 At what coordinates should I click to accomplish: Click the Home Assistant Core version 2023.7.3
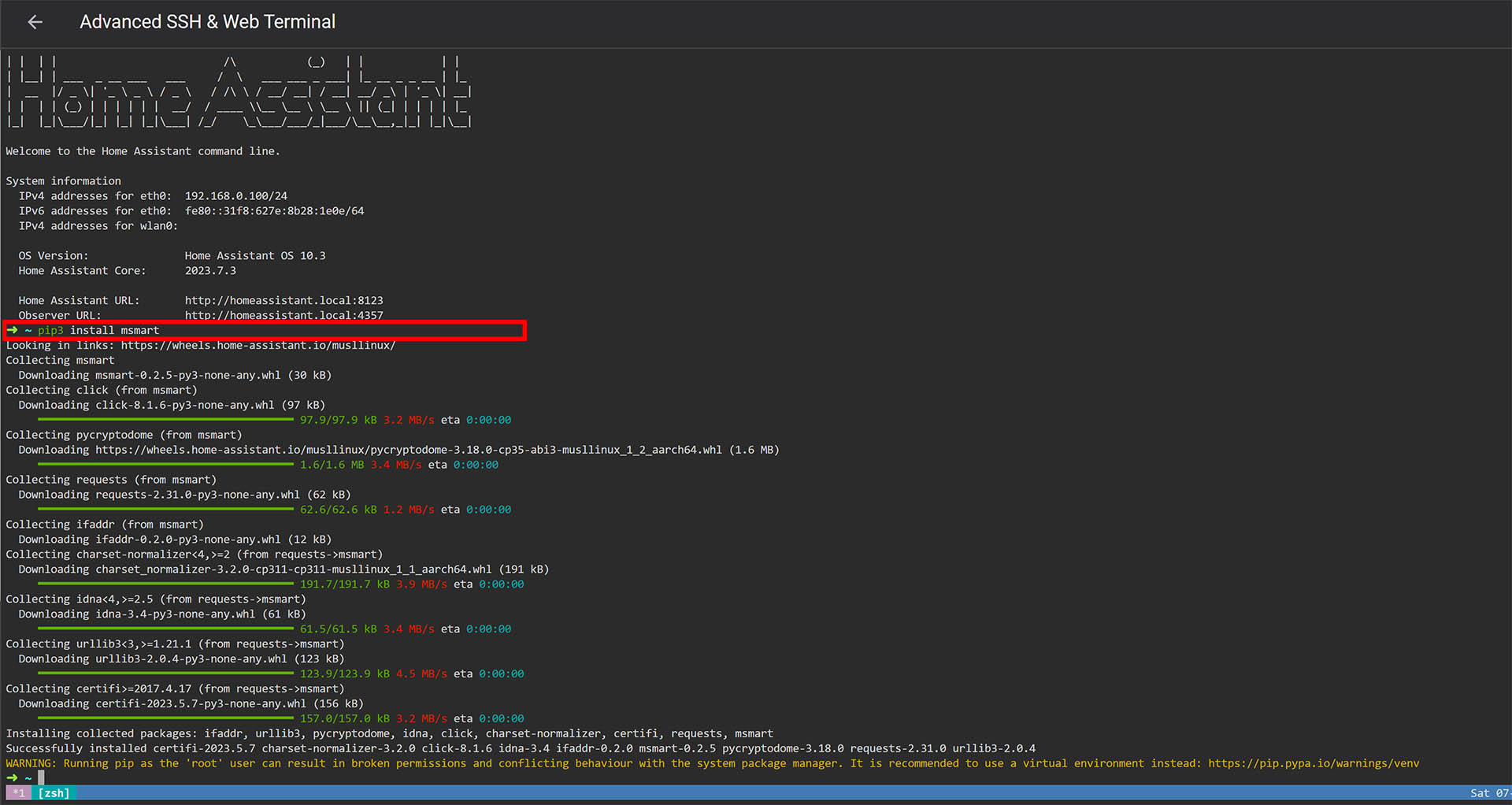[x=210, y=270]
